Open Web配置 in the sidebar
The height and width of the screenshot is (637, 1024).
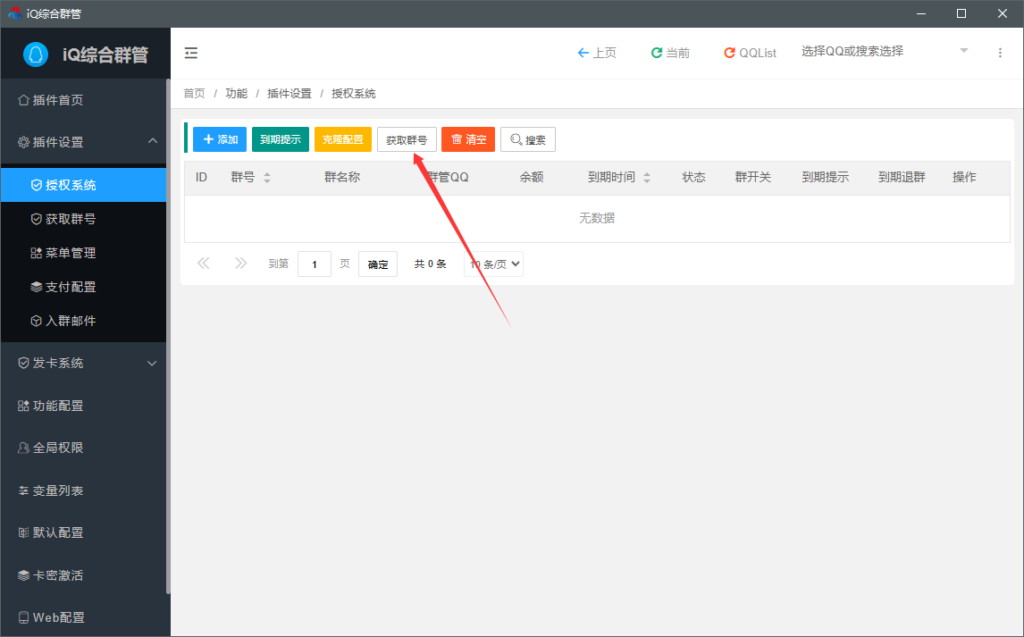84,617
